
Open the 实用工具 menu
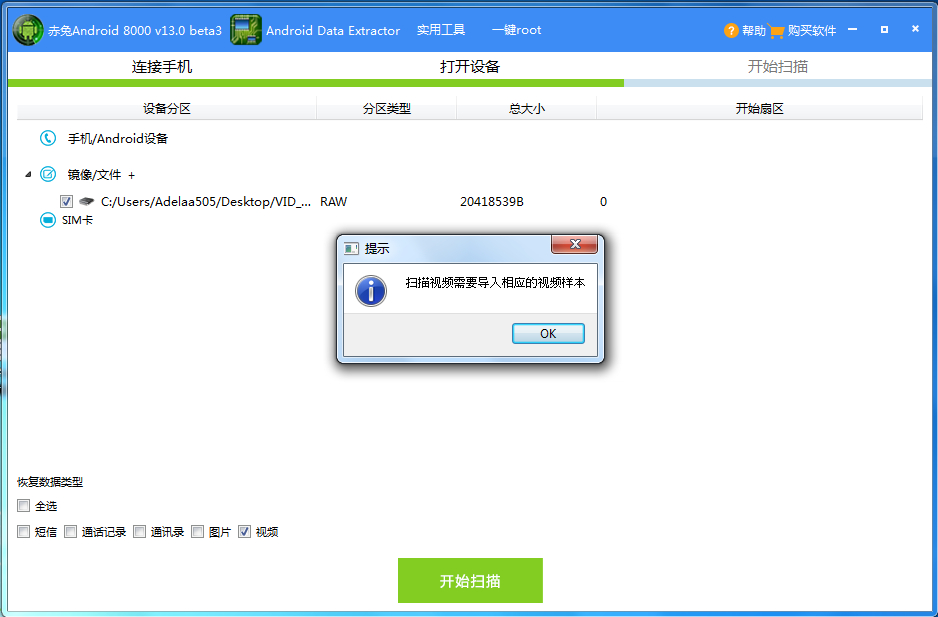coord(441,30)
